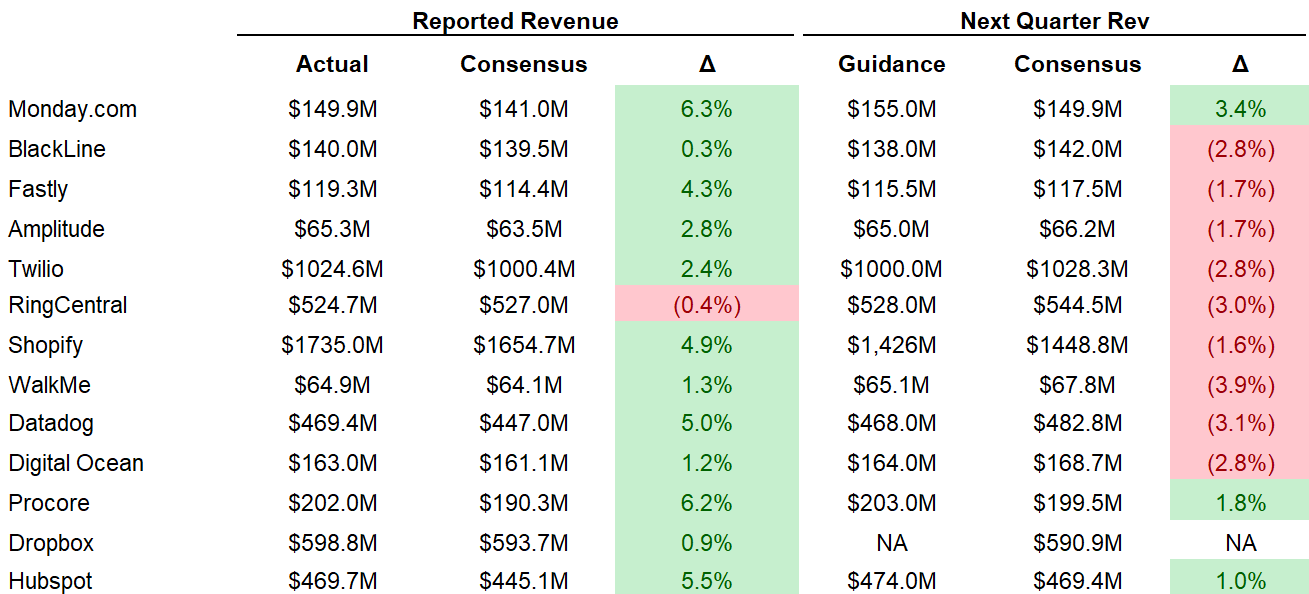The image size is (1309, 594).
Task: Click Twilio's $1028.3M next quarter consensus
Action: click(1077, 269)
